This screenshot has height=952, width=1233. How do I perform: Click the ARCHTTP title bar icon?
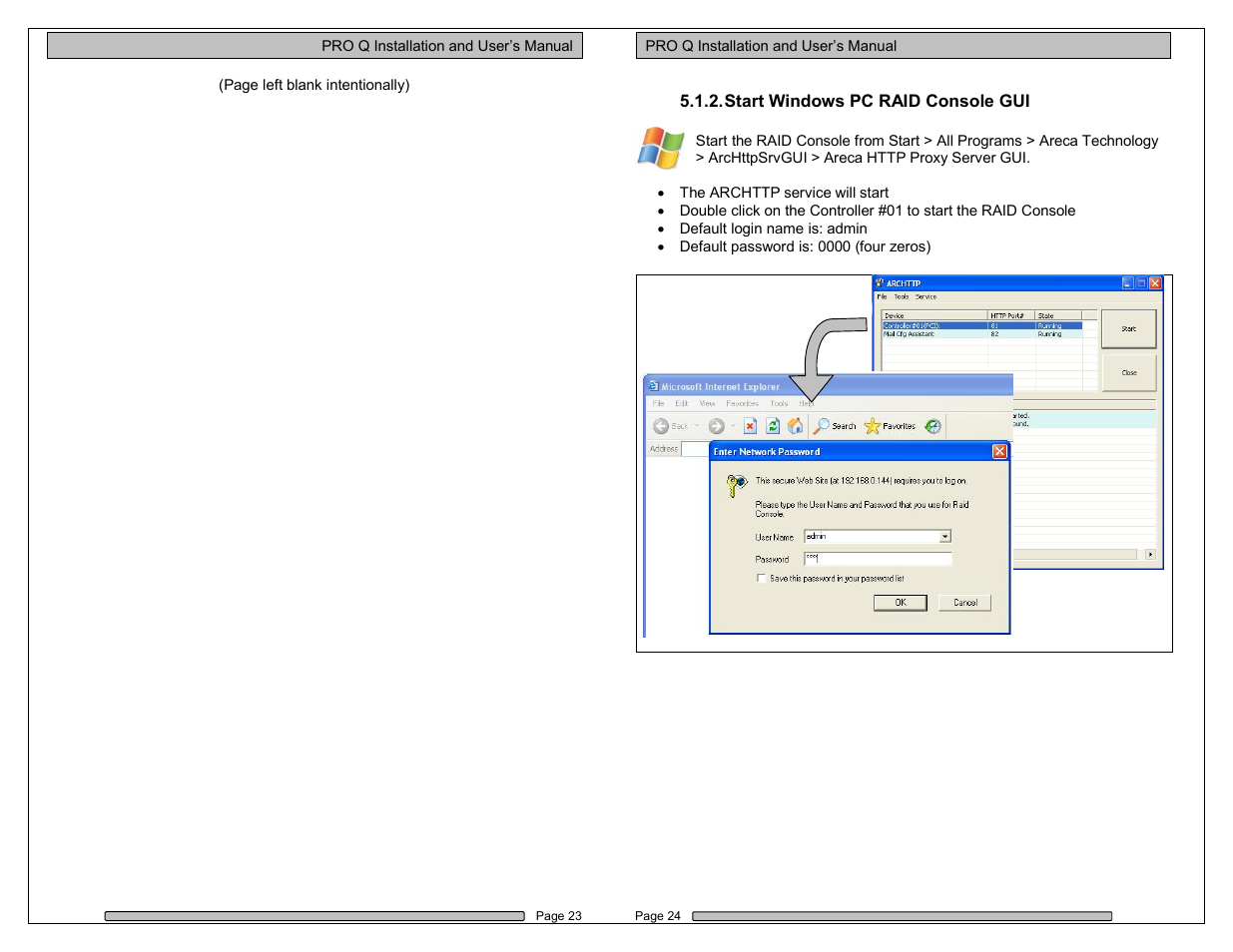pos(880,283)
